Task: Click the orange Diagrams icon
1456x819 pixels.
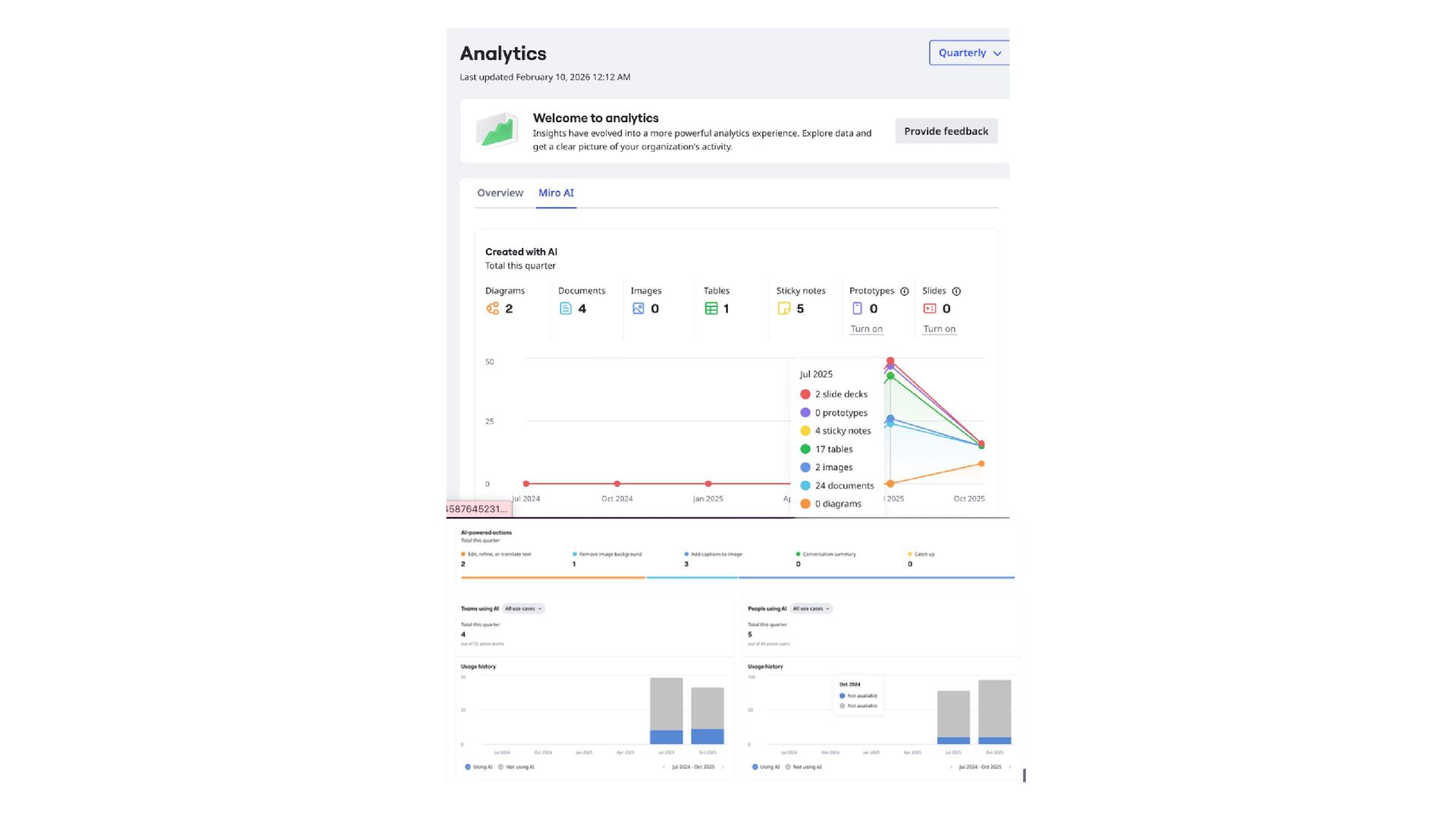Action: [x=492, y=309]
